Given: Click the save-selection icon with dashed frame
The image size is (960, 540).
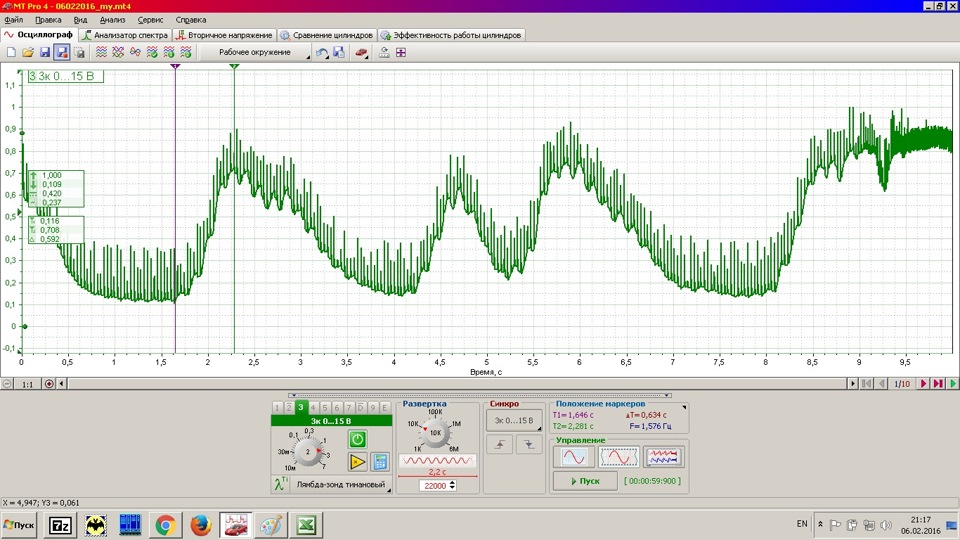Looking at the screenshot, I should pos(79,53).
